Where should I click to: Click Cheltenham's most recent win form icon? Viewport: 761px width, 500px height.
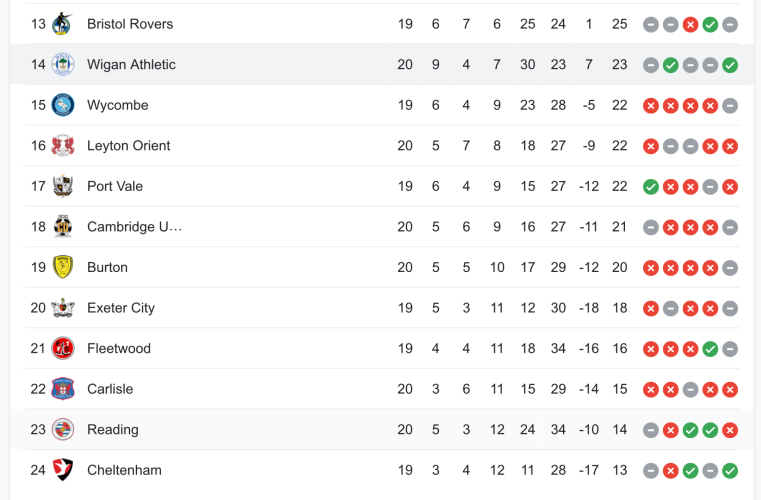[730, 470]
